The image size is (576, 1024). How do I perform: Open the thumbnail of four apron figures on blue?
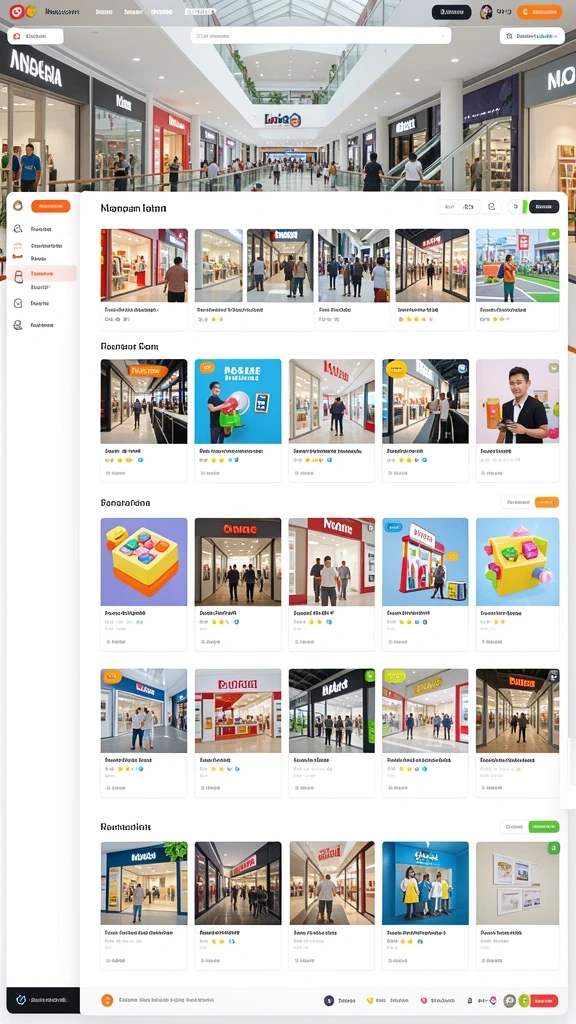(425, 883)
